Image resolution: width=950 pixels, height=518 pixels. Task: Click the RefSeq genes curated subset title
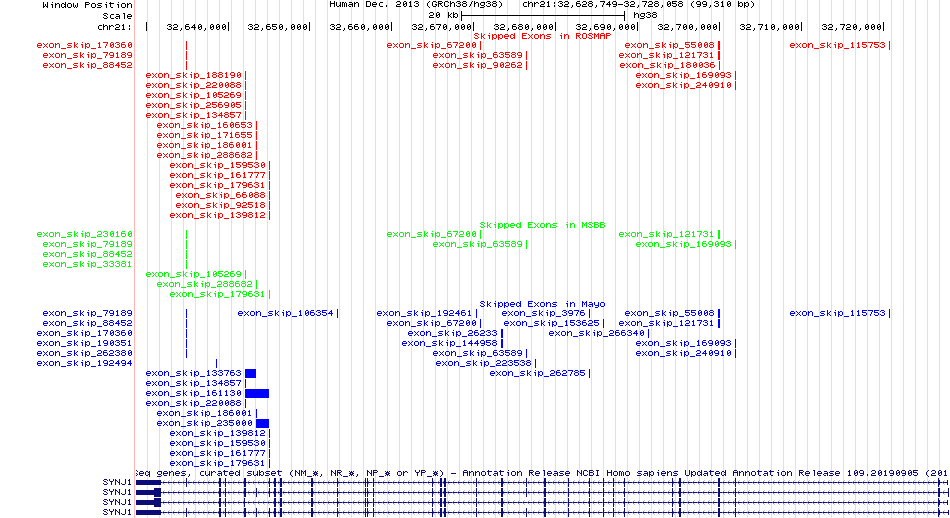pos(540,472)
